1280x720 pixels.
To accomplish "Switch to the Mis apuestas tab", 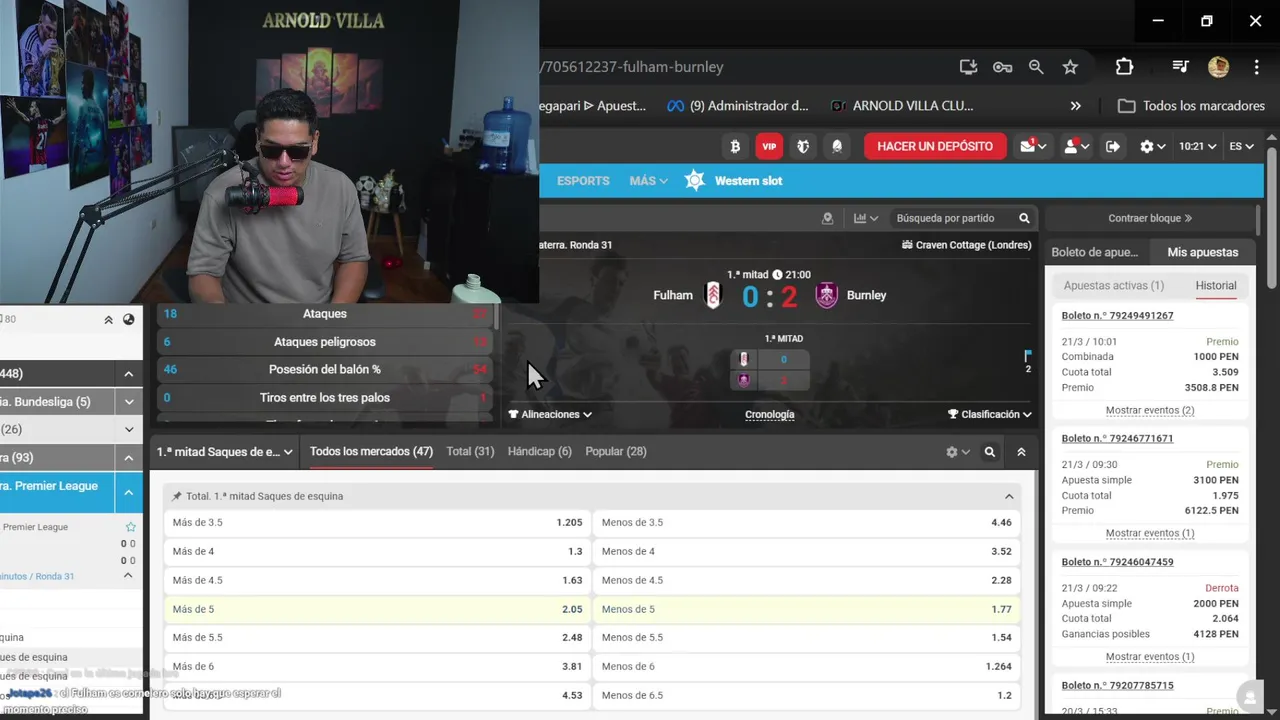I will (x=1202, y=252).
